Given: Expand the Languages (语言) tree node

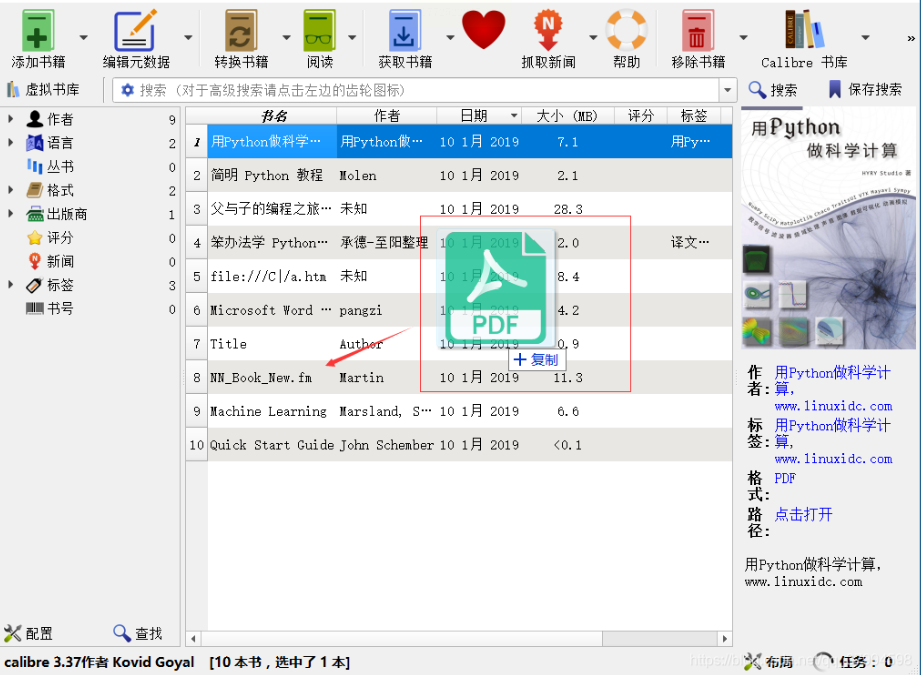Looking at the screenshot, I should 11,142.
